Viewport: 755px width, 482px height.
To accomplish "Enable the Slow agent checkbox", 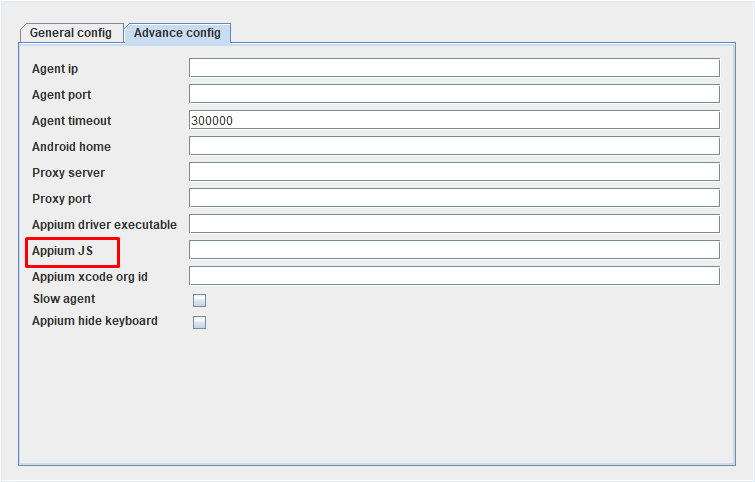I will click(200, 300).
